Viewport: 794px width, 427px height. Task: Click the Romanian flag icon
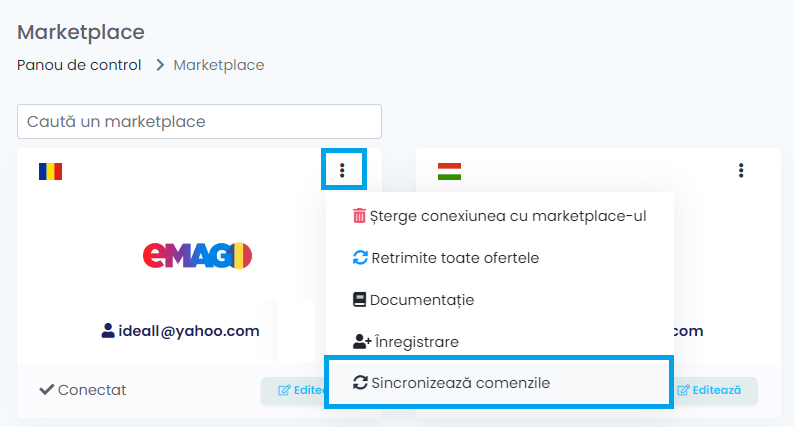pyautogui.click(x=50, y=171)
